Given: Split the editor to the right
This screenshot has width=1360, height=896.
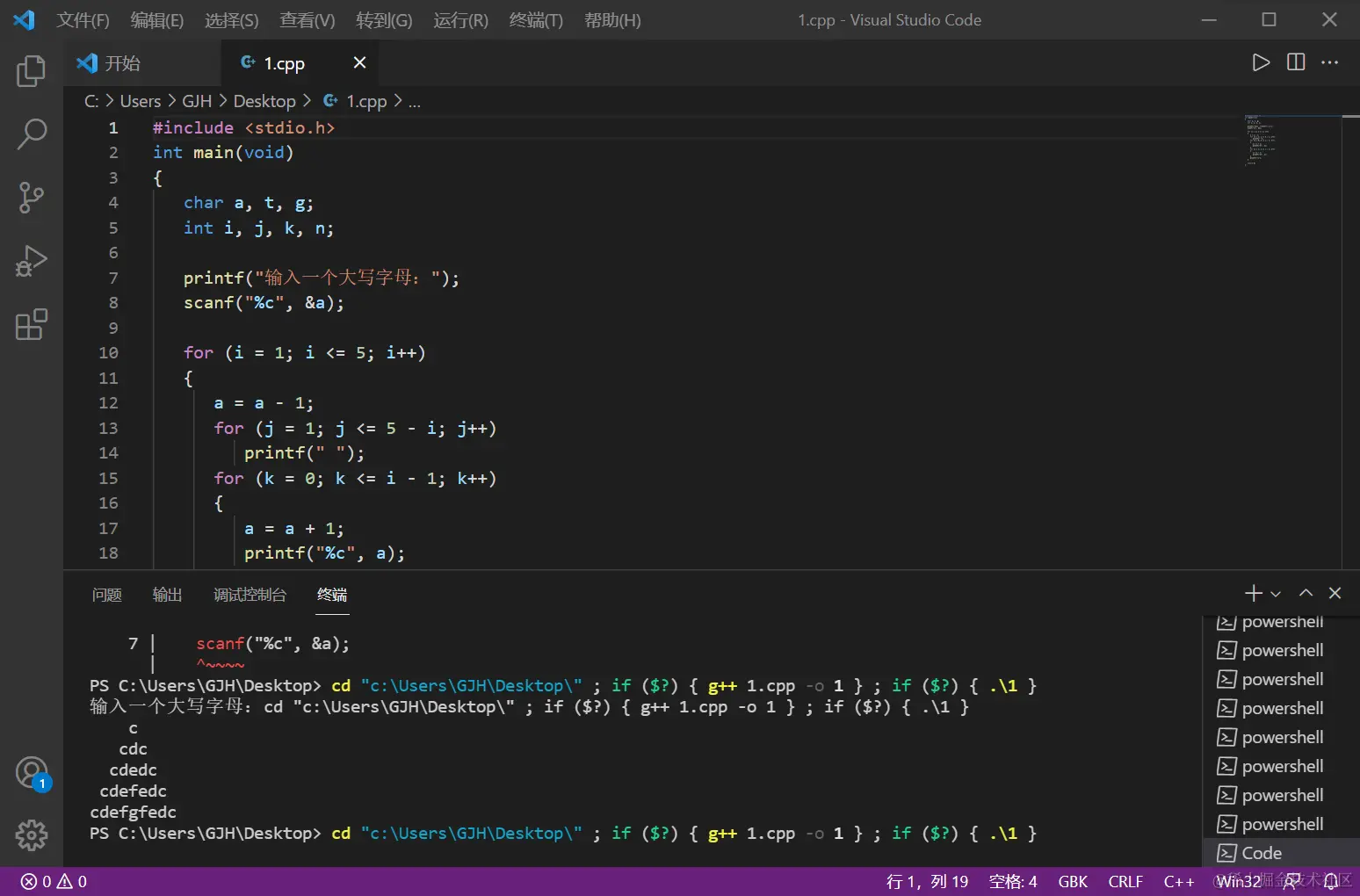Looking at the screenshot, I should coord(1296,62).
